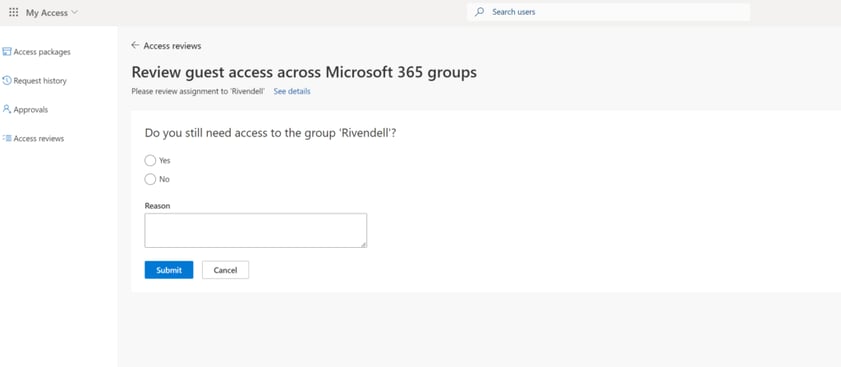
Task: Go to the Approvals menu item
Action: coord(25,109)
